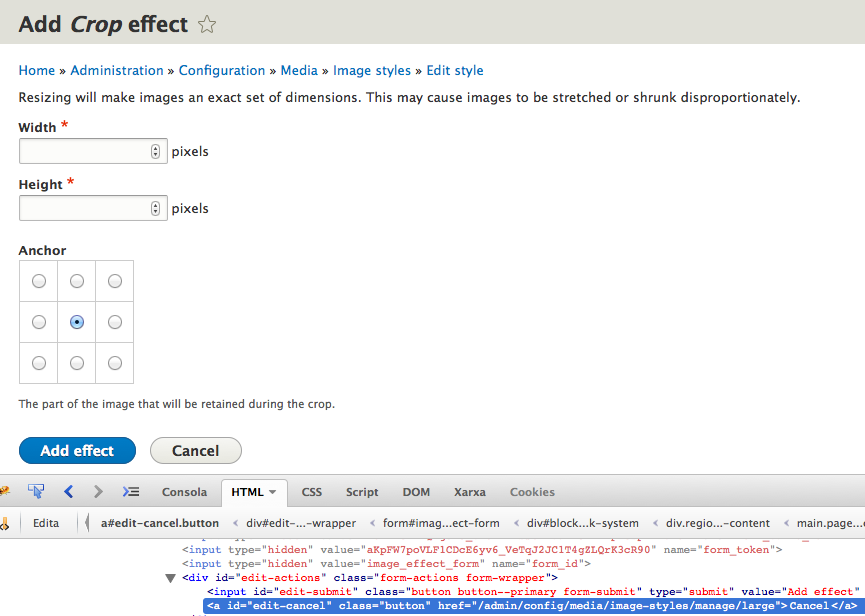Select the top-left anchor radio button
The image size is (865, 616).
(39, 281)
